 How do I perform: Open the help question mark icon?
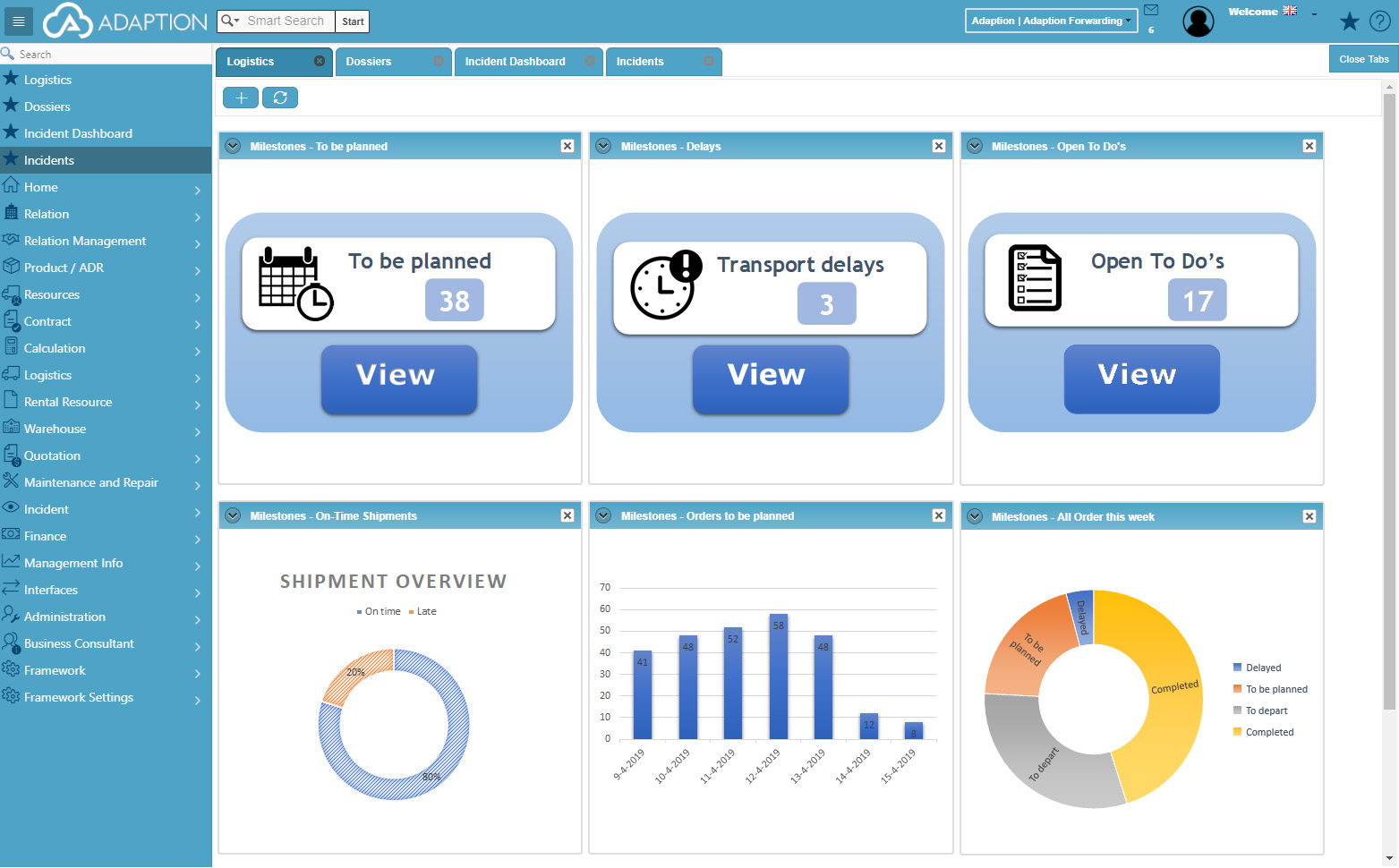pos(1380,21)
